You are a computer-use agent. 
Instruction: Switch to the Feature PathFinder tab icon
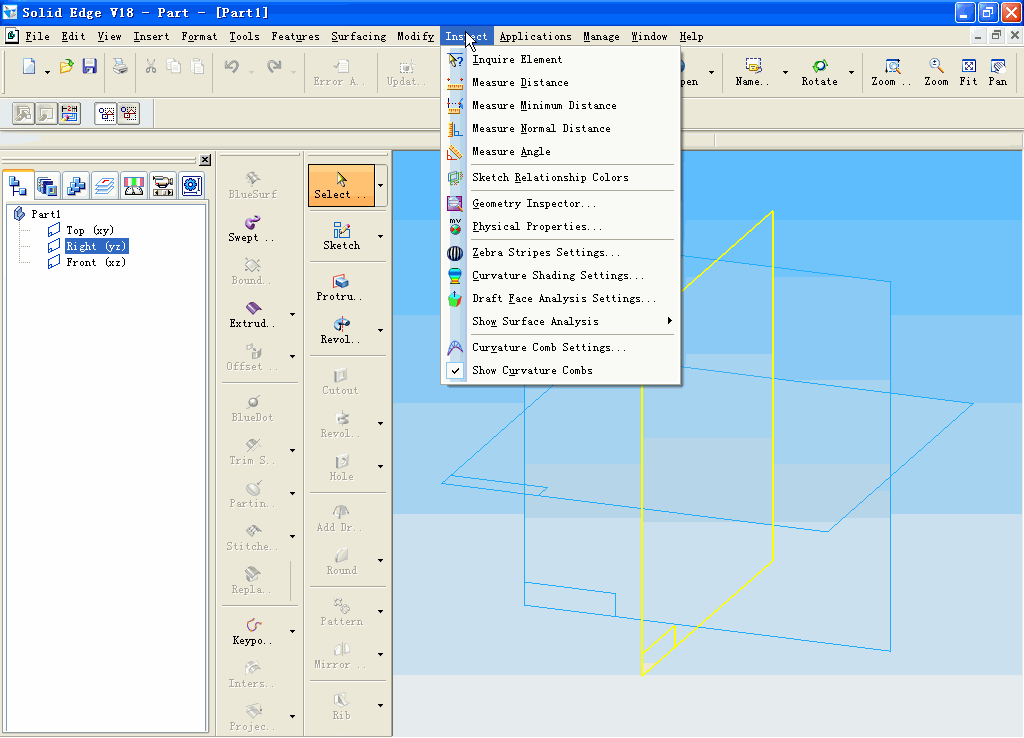pos(18,186)
